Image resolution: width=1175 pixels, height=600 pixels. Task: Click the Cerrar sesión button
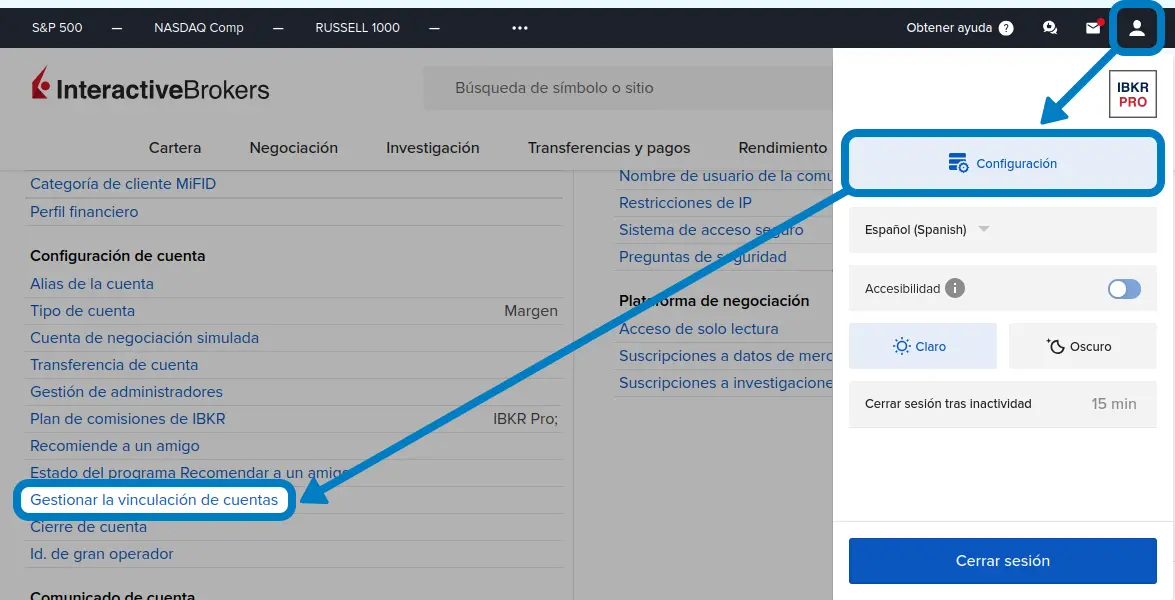click(1002, 561)
